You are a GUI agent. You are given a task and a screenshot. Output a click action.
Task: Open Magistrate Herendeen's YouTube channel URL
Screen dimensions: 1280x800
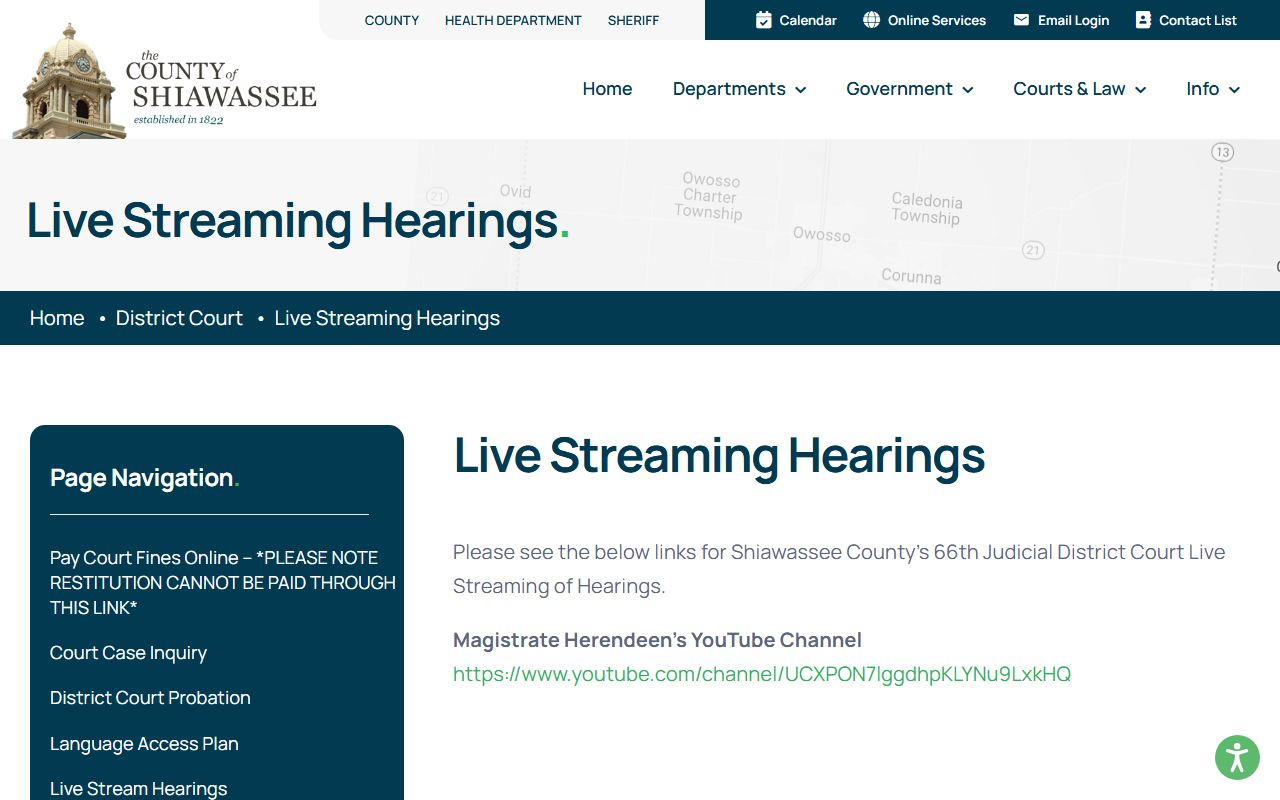[762, 674]
